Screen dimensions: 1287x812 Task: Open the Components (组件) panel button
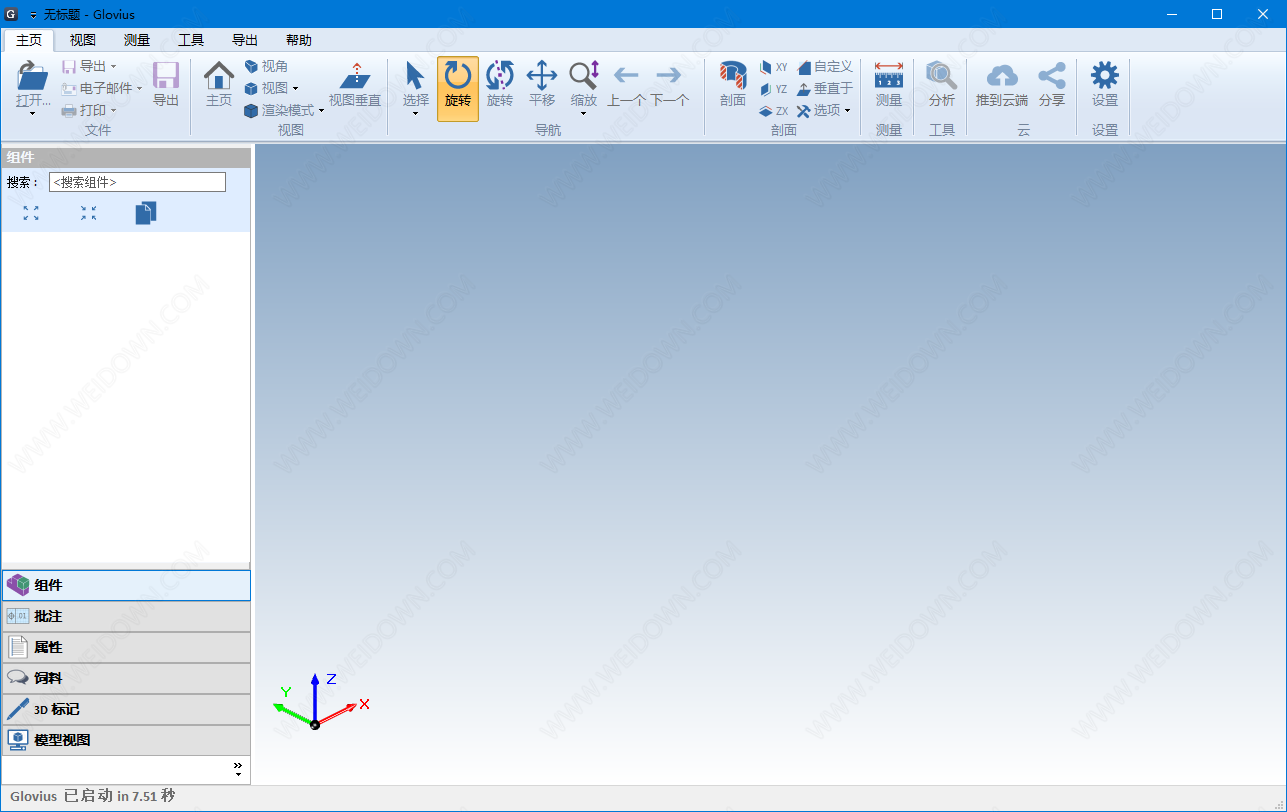click(126, 585)
